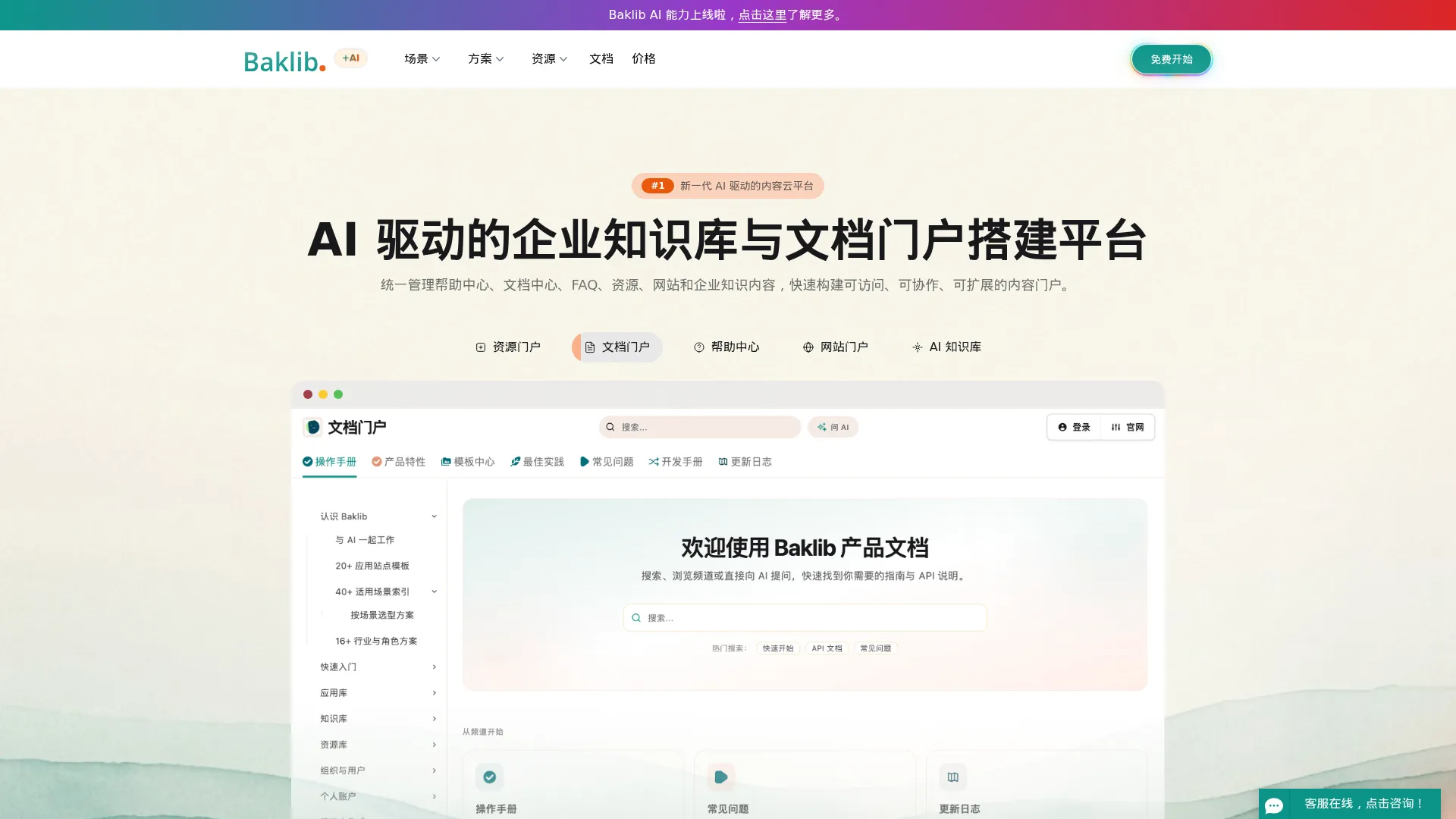Switch to the 文档门户 showcase tab
The height and width of the screenshot is (819, 1456).
click(x=617, y=347)
